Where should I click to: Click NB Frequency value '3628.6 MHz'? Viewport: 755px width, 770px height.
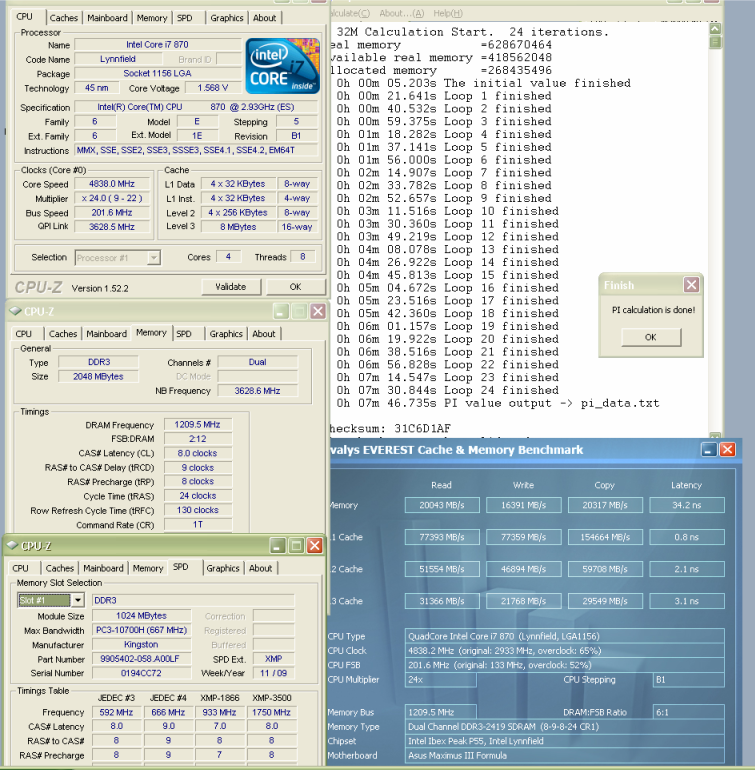point(257,391)
